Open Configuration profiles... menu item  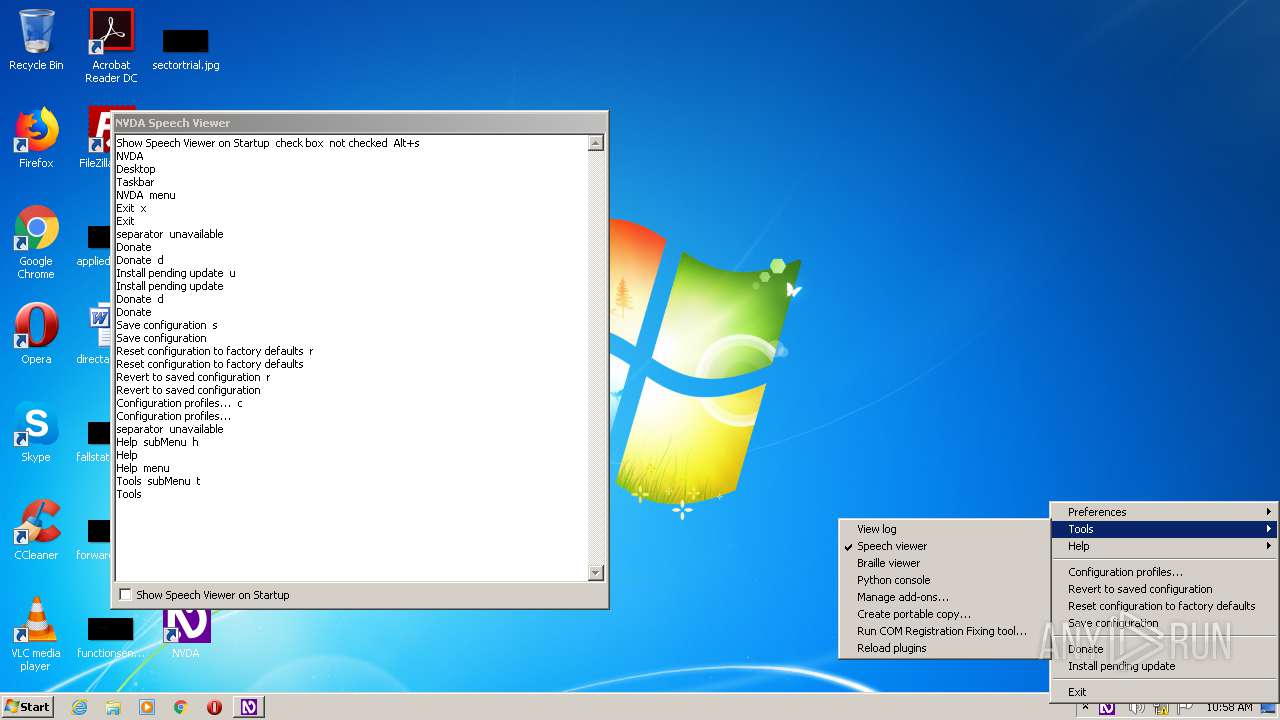coord(1164,572)
